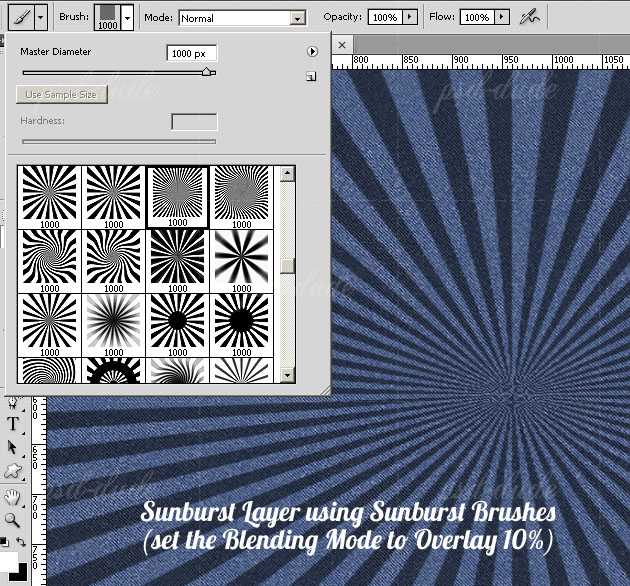The width and height of the screenshot is (630, 586).
Task: Select the first swirl brush in second row
Action: [x=49, y=261]
